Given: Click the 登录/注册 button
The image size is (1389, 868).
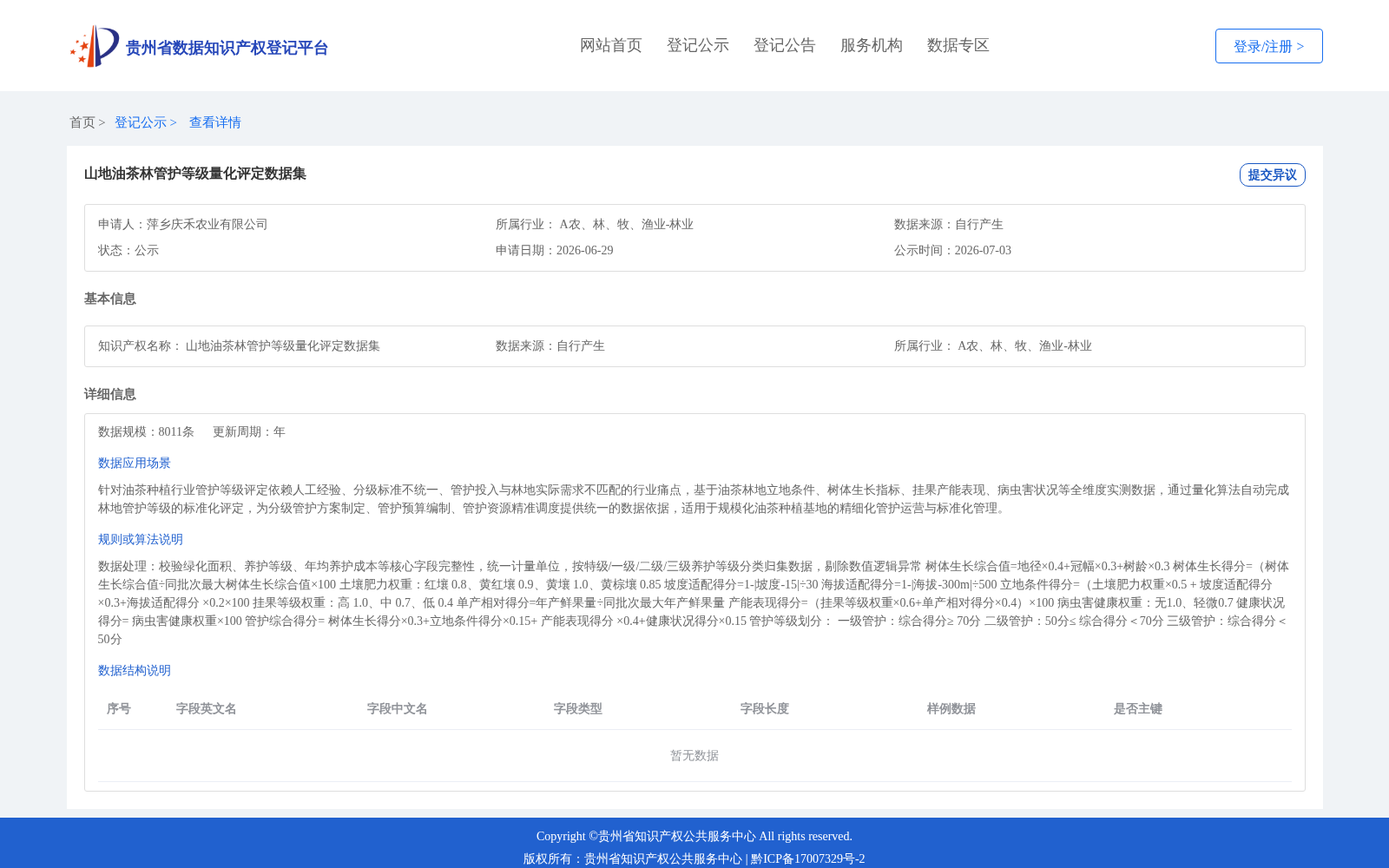Looking at the screenshot, I should (x=1268, y=46).
